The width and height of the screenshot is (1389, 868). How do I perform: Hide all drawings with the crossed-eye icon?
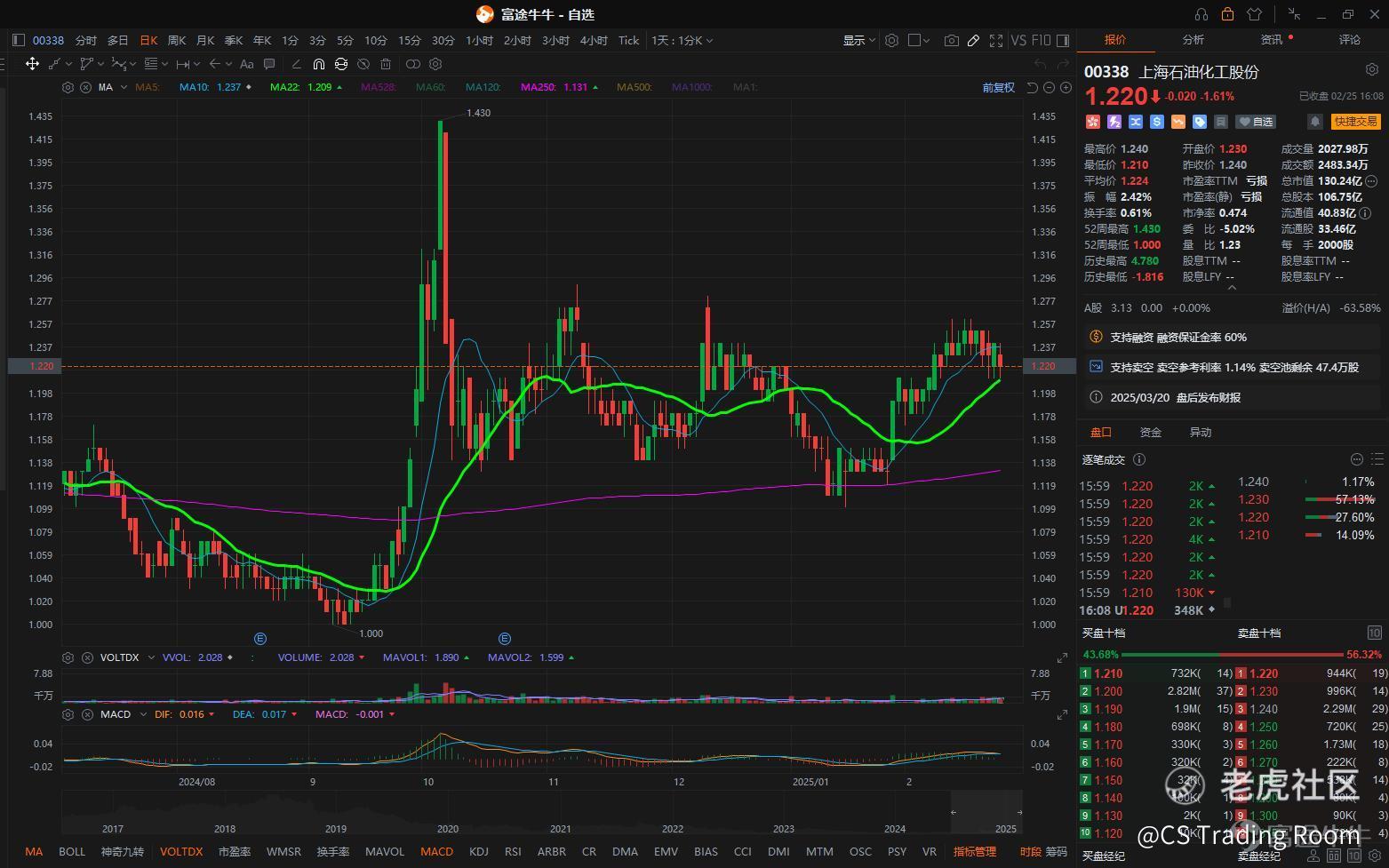[363, 64]
